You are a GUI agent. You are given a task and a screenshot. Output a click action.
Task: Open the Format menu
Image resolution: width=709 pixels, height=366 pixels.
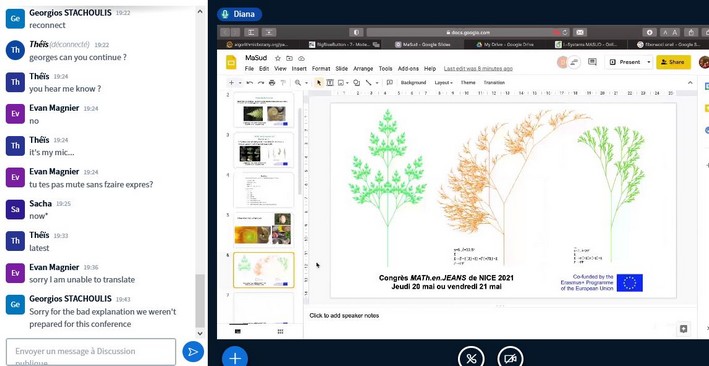pos(321,69)
